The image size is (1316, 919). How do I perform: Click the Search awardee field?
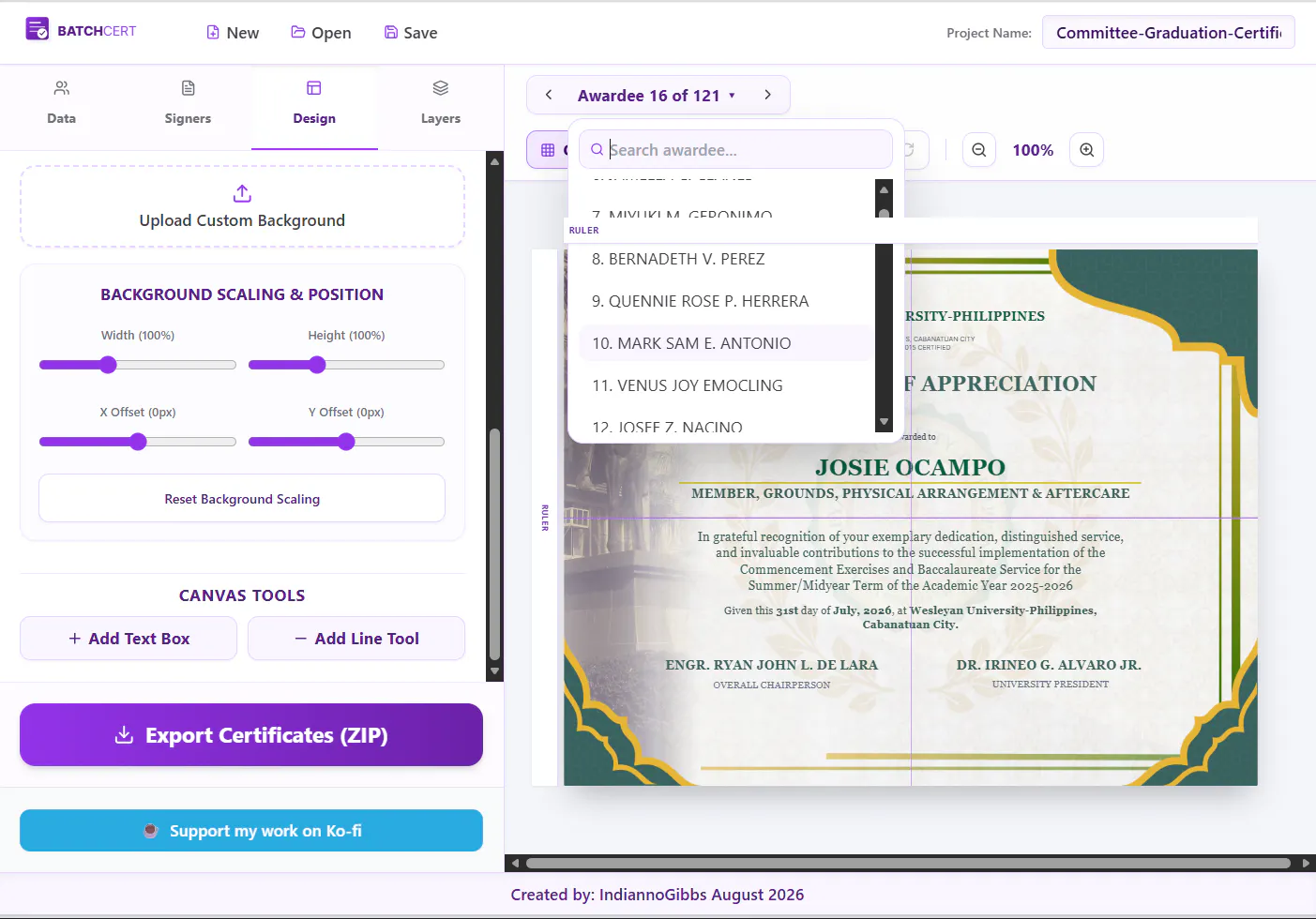(x=736, y=150)
